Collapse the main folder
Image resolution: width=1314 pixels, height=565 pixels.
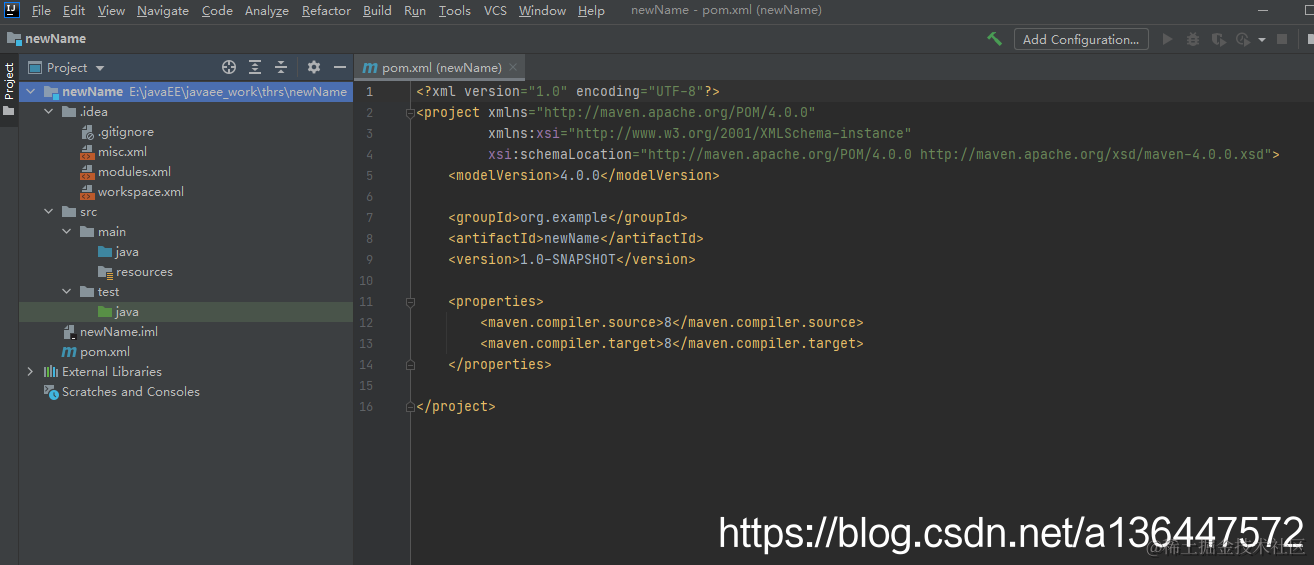point(66,231)
